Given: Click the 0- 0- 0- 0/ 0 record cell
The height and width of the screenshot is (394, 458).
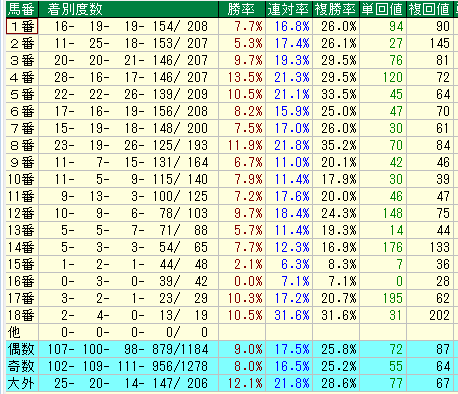Looking at the screenshot, I should [x=128, y=332].
